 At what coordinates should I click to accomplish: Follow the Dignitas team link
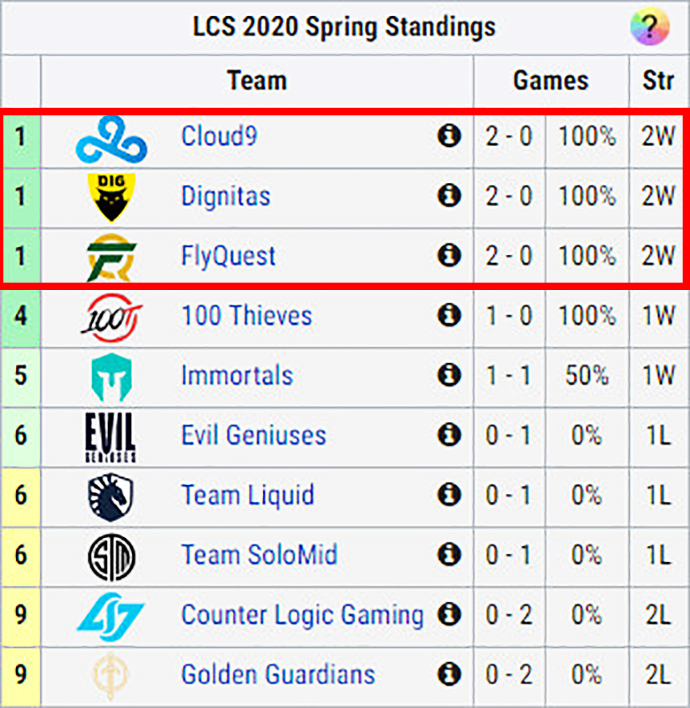(x=225, y=196)
